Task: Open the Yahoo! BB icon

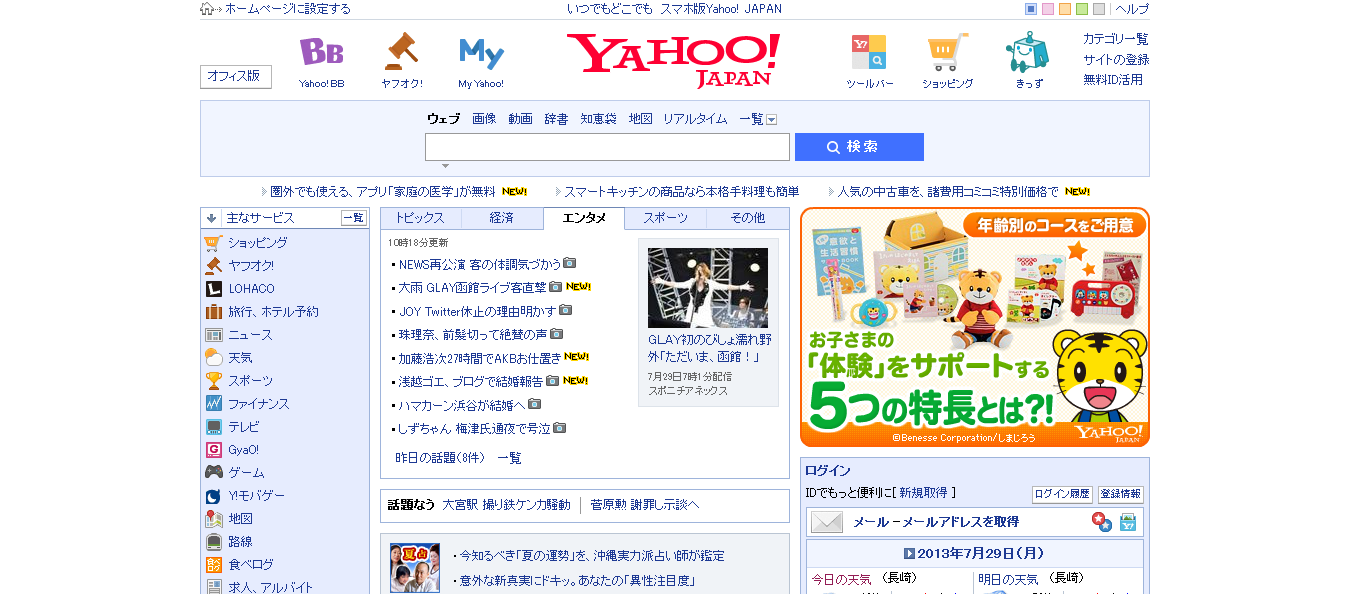Action: point(321,52)
